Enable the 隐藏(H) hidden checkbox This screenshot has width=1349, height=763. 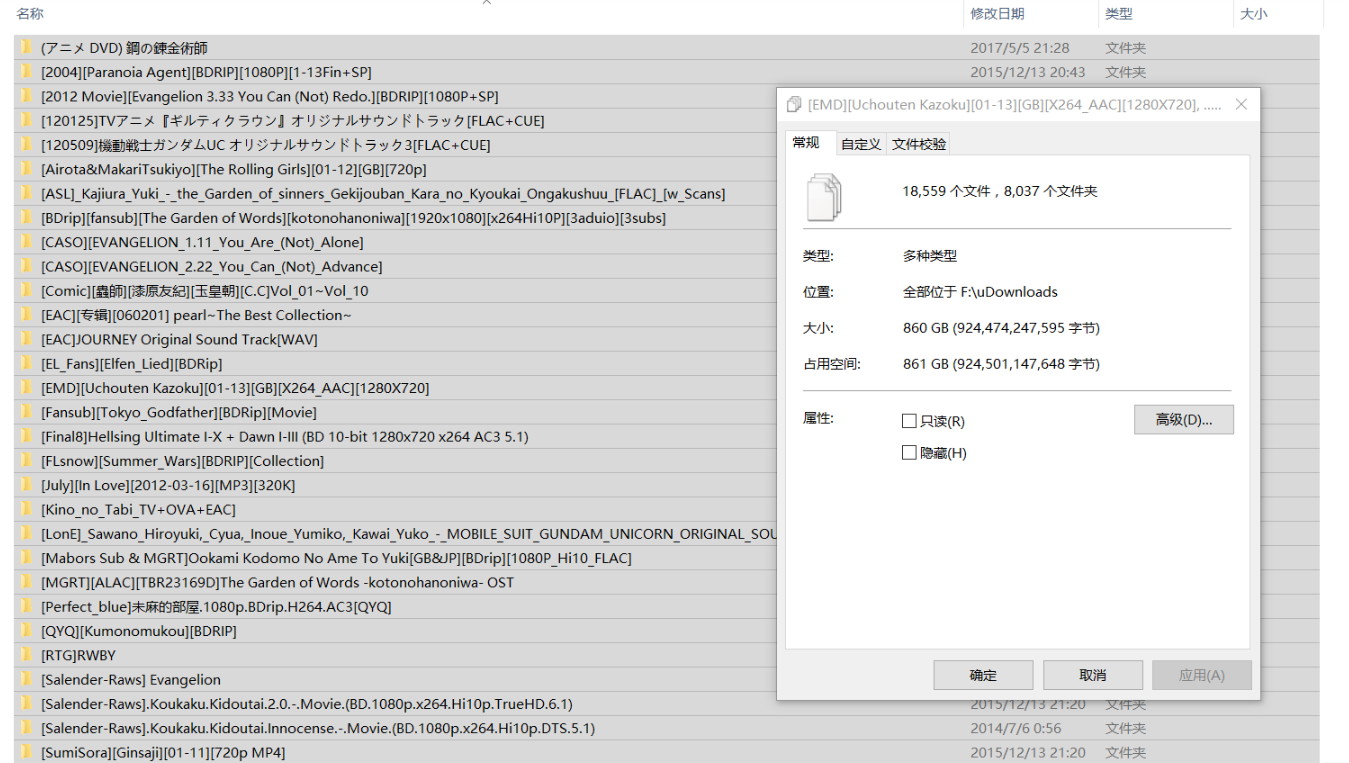909,453
